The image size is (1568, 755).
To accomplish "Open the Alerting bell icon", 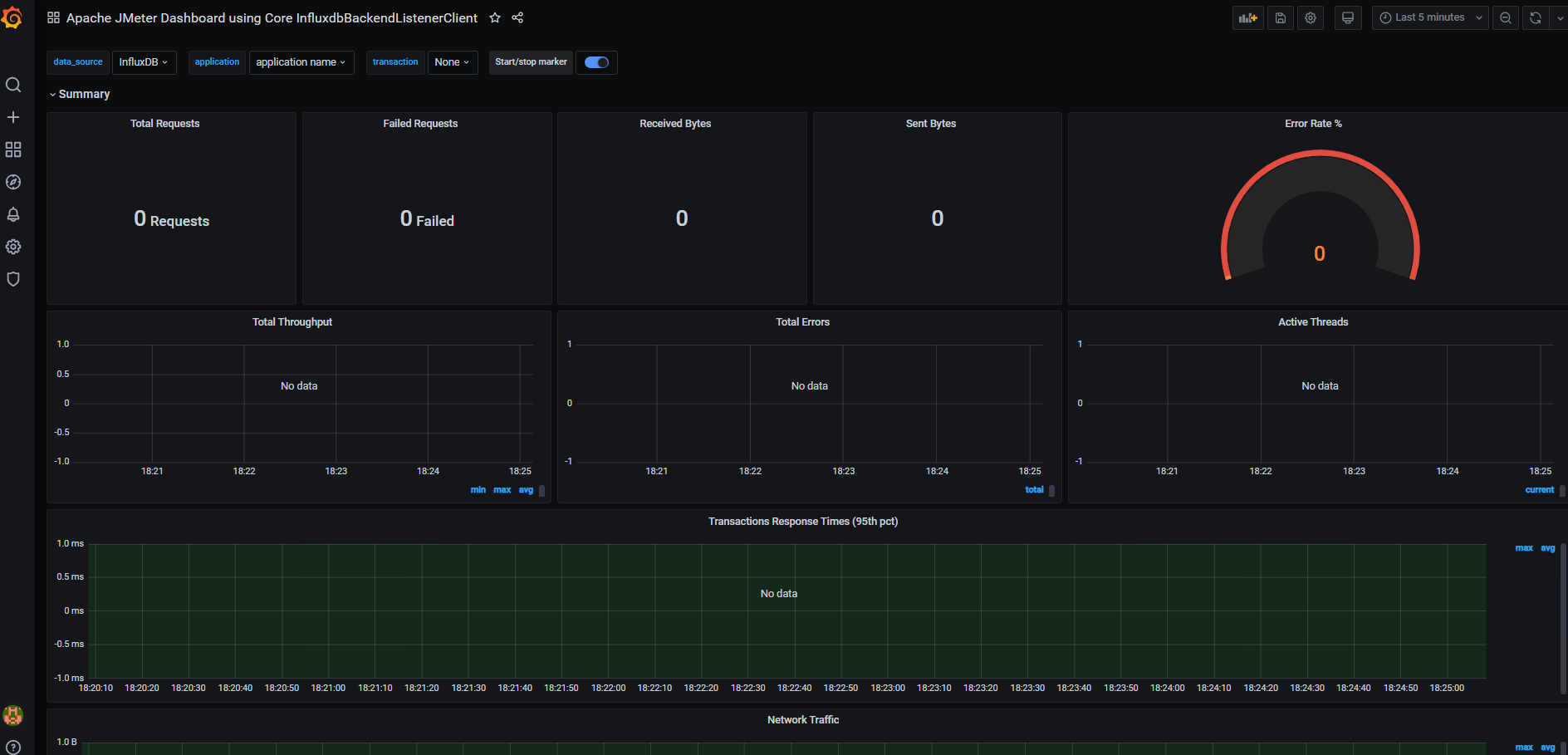I will pyautogui.click(x=13, y=214).
